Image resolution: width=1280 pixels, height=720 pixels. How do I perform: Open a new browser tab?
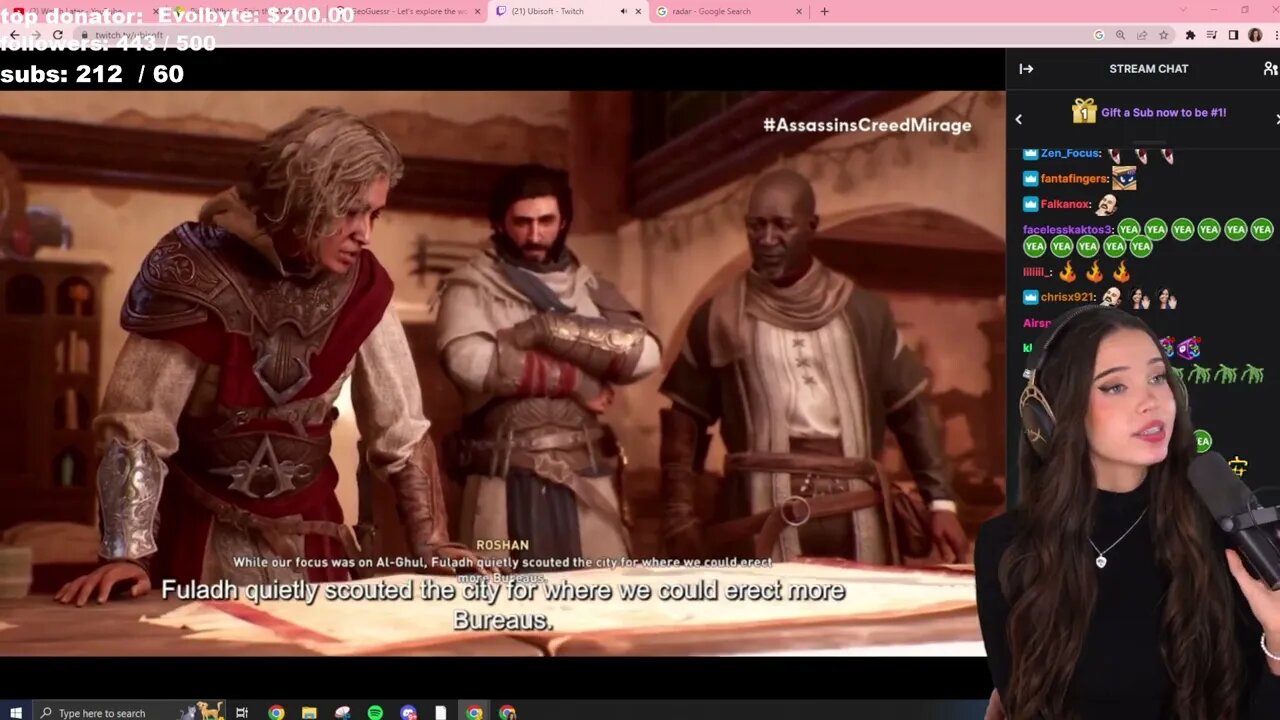(824, 12)
